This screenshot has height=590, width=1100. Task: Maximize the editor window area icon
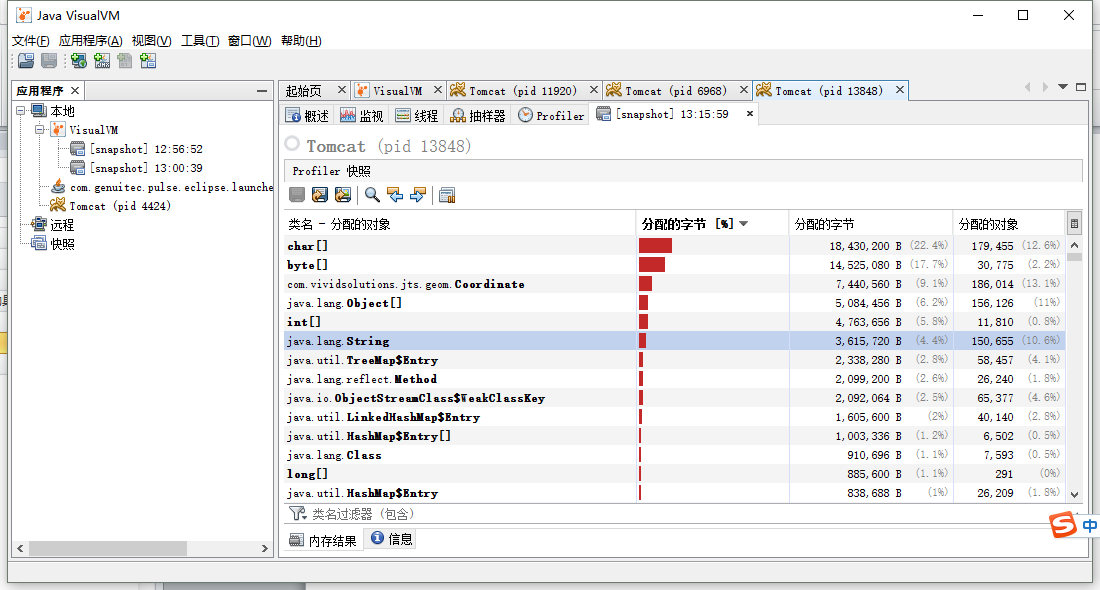coord(1081,87)
